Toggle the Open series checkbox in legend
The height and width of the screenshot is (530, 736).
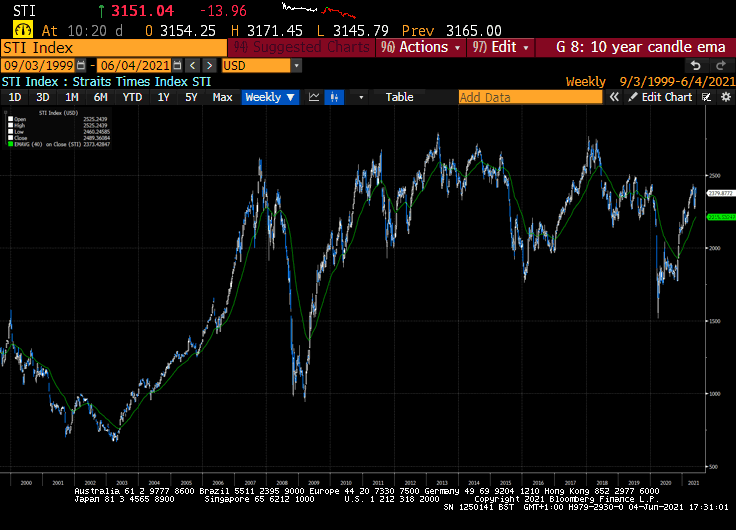tap(10, 119)
